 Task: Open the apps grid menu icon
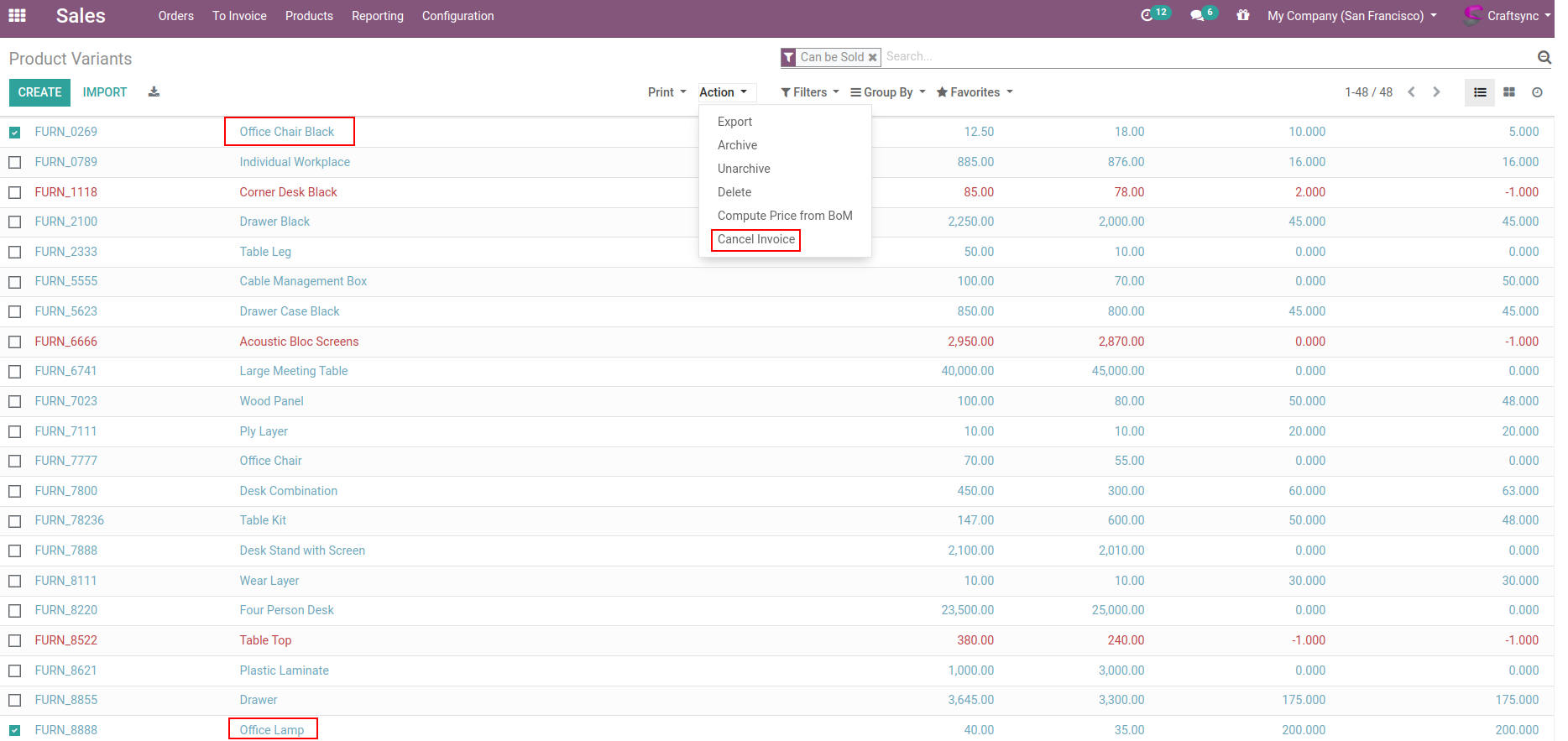(x=17, y=16)
